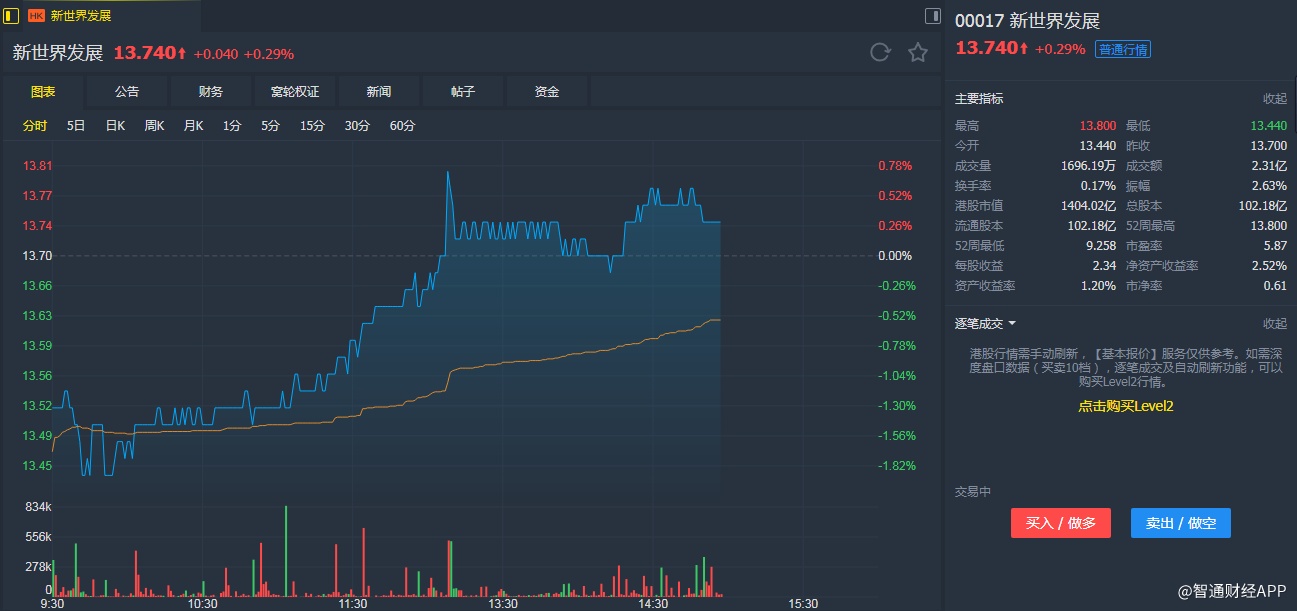Open the 资金 tab

tap(547, 92)
